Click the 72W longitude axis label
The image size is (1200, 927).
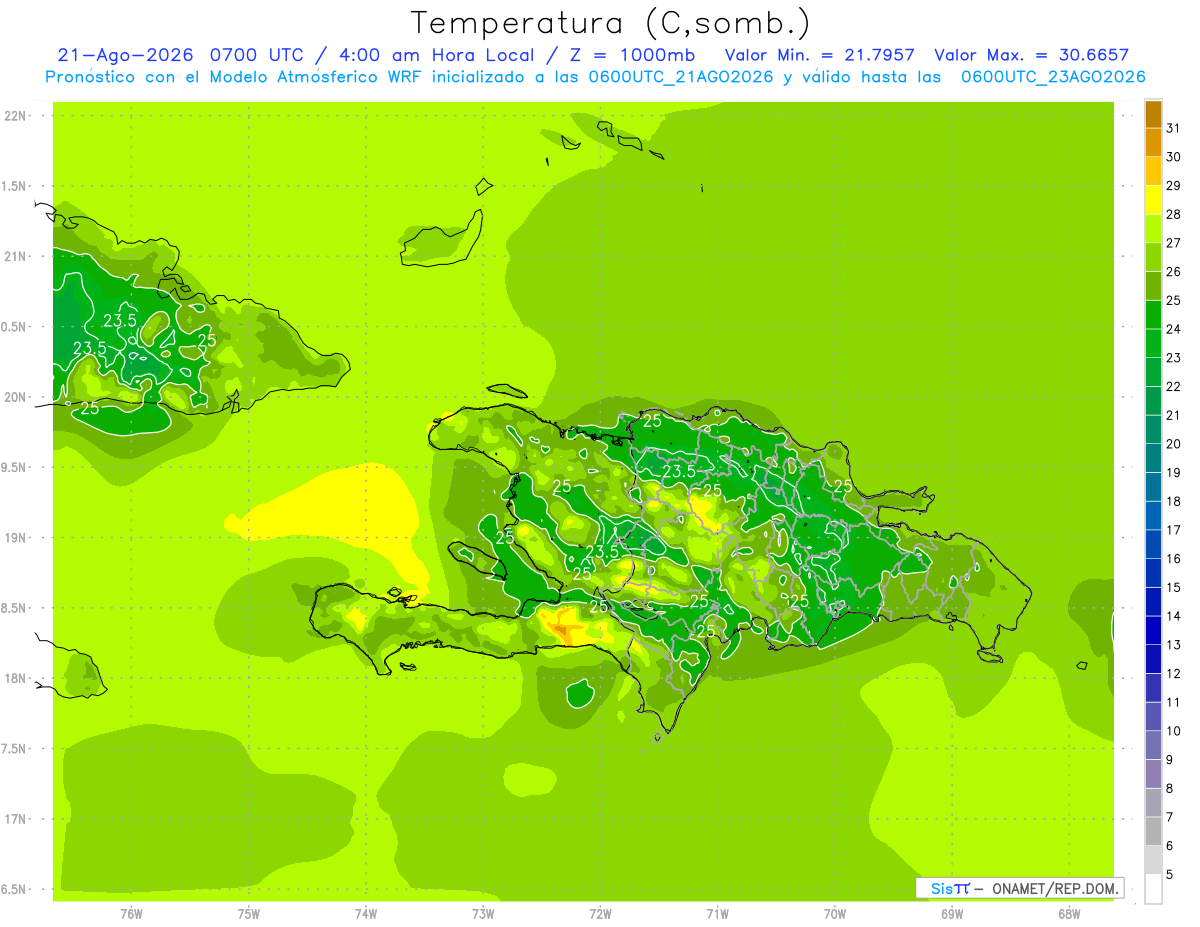(600, 914)
